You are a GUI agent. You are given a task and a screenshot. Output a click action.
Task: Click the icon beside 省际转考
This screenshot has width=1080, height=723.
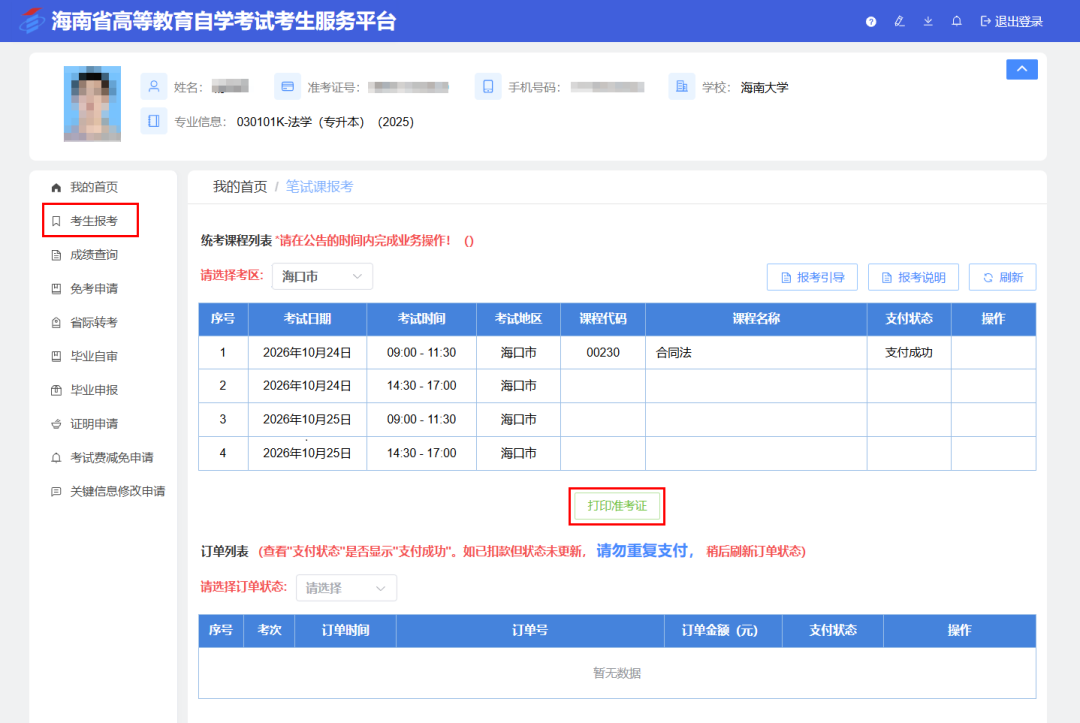(56, 322)
